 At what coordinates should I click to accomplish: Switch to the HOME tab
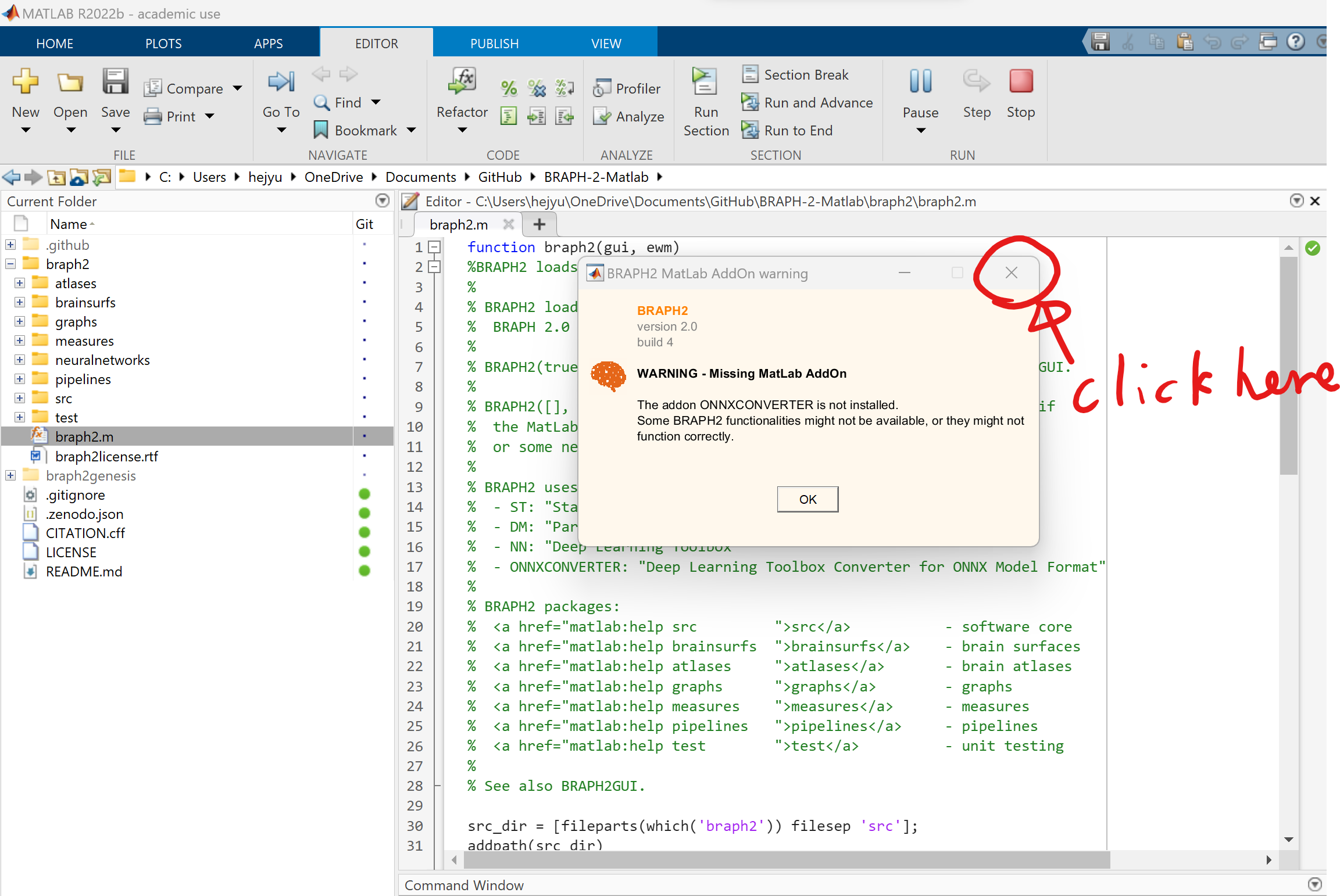coord(55,44)
